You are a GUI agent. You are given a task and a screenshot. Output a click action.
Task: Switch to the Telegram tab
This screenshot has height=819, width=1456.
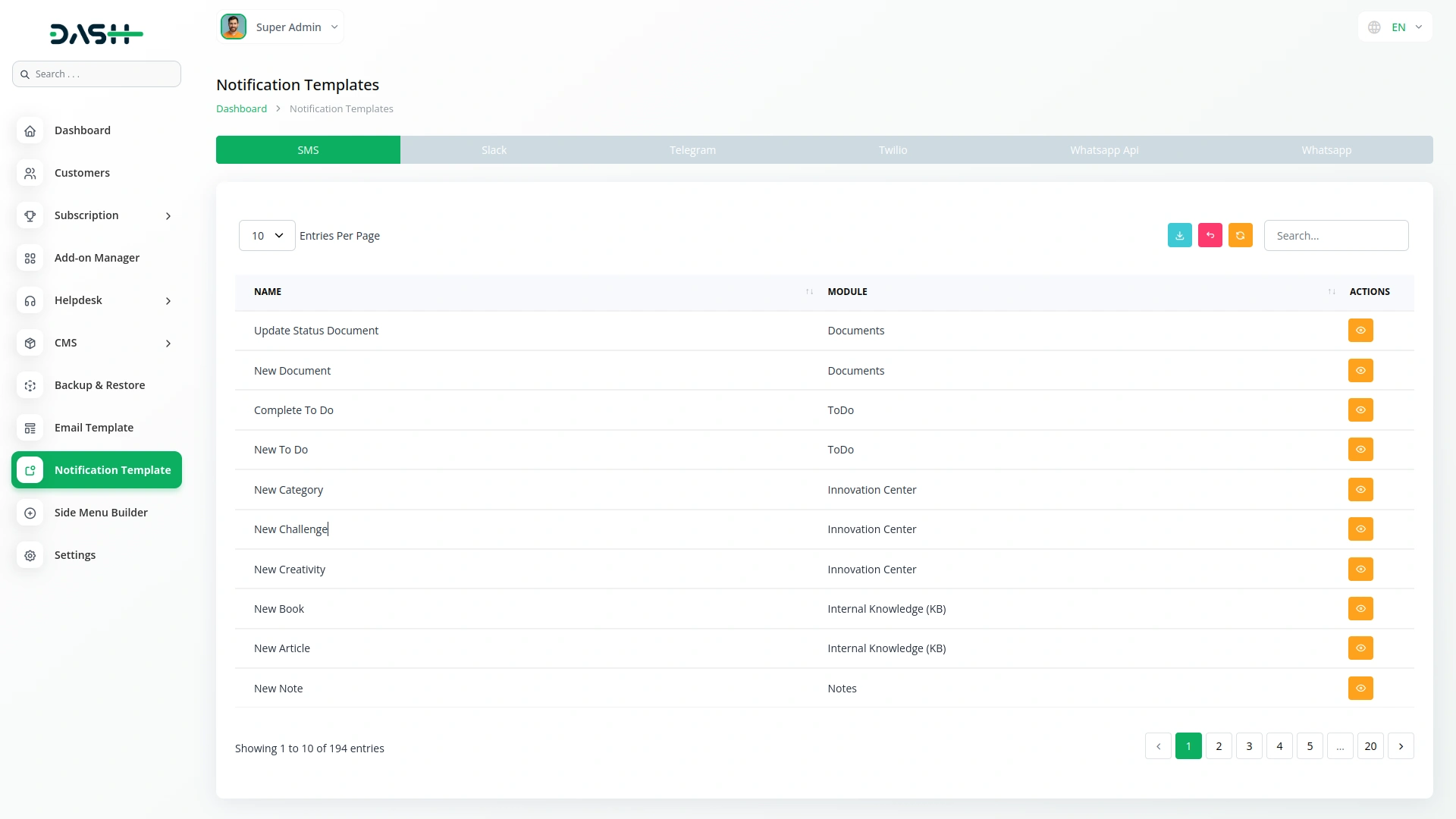pyautogui.click(x=692, y=150)
